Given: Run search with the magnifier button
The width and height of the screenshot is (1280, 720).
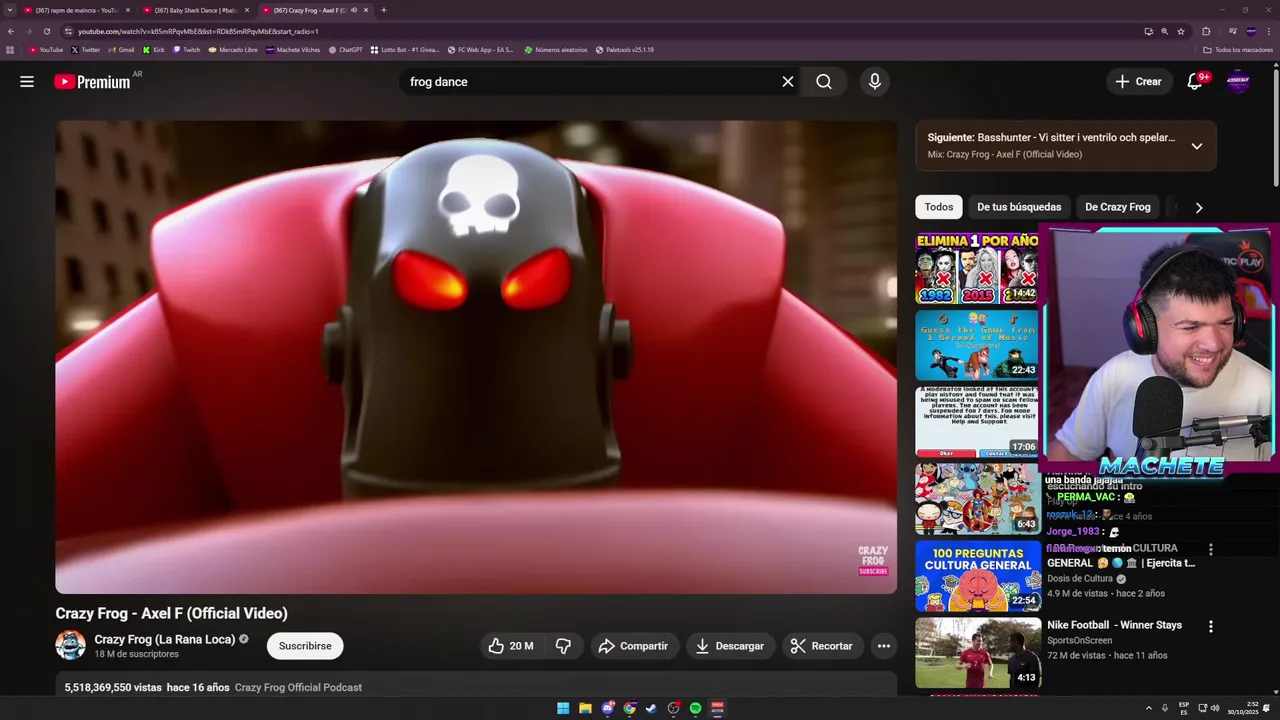Looking at the screenshot, I should coord(824,82).
